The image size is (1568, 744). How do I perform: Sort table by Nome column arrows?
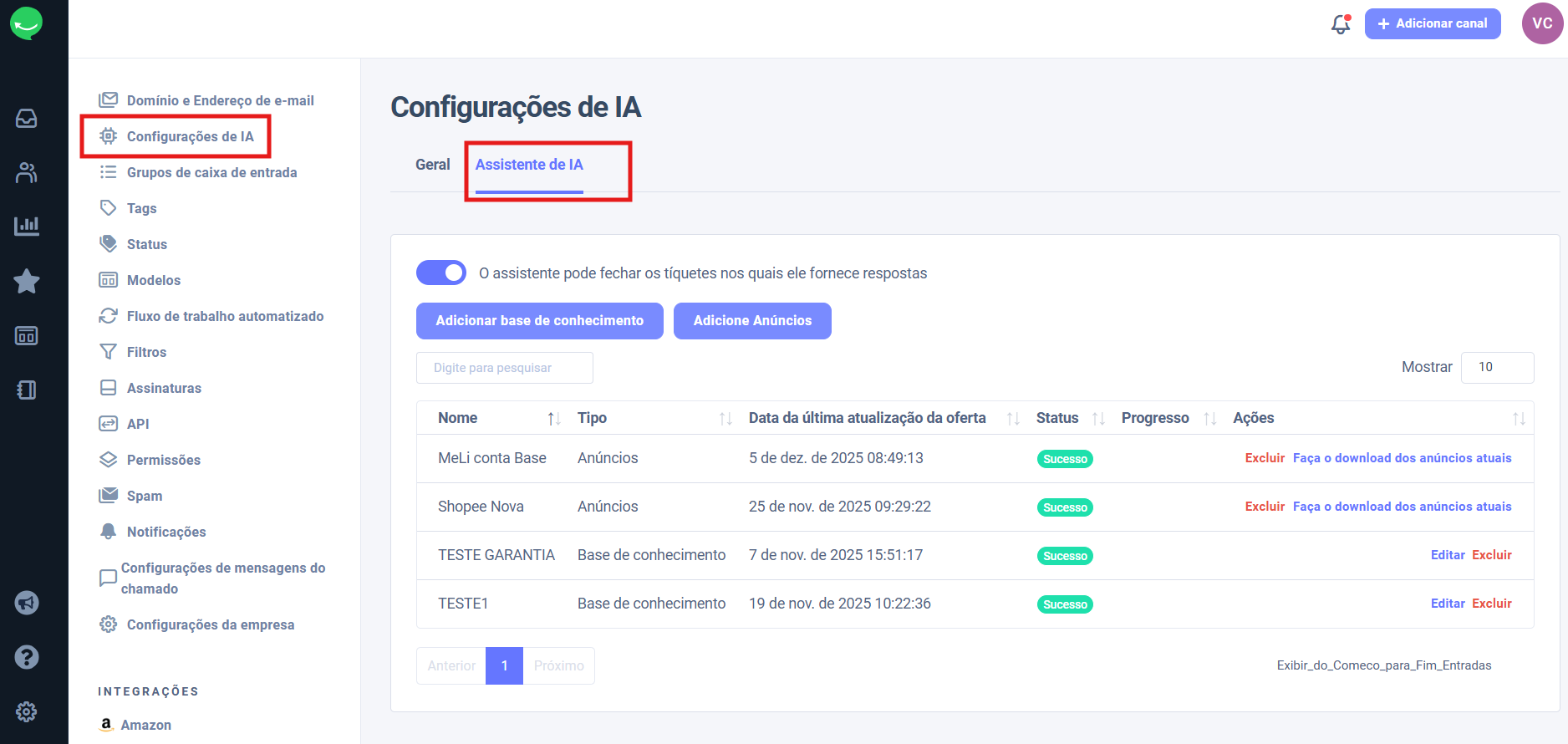pos(553,419)
